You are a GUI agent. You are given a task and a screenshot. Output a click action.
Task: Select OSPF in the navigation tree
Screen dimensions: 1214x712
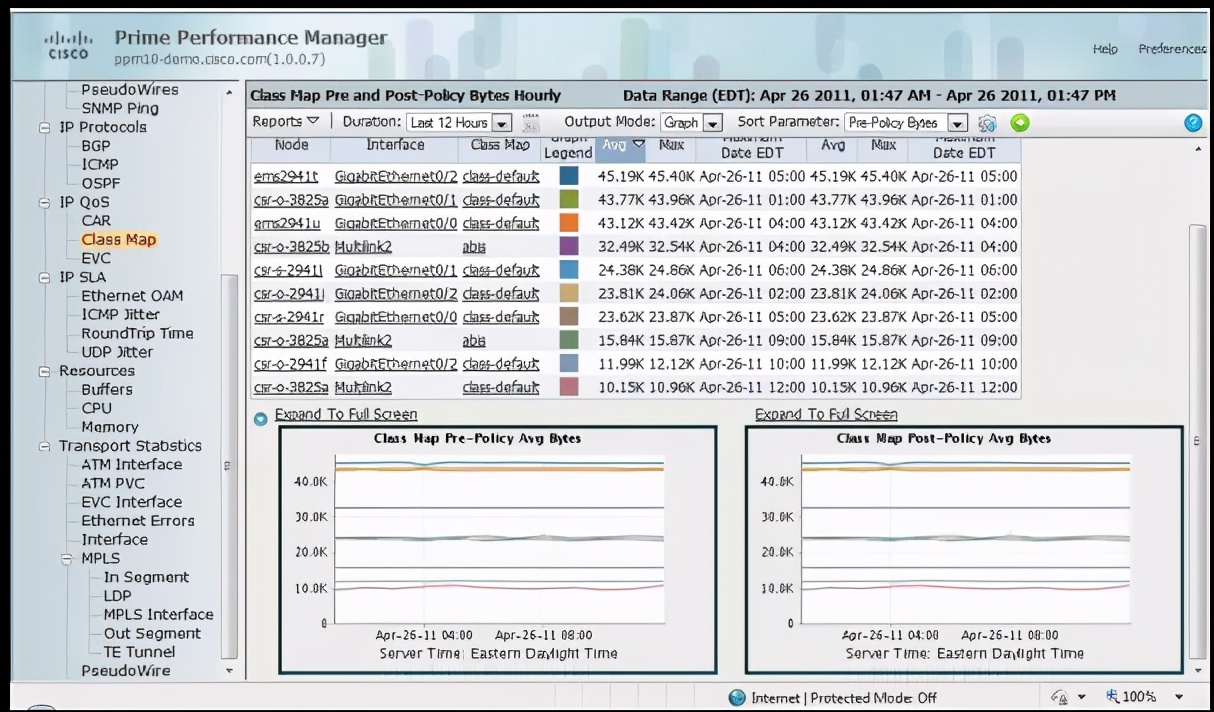point(100,183)
